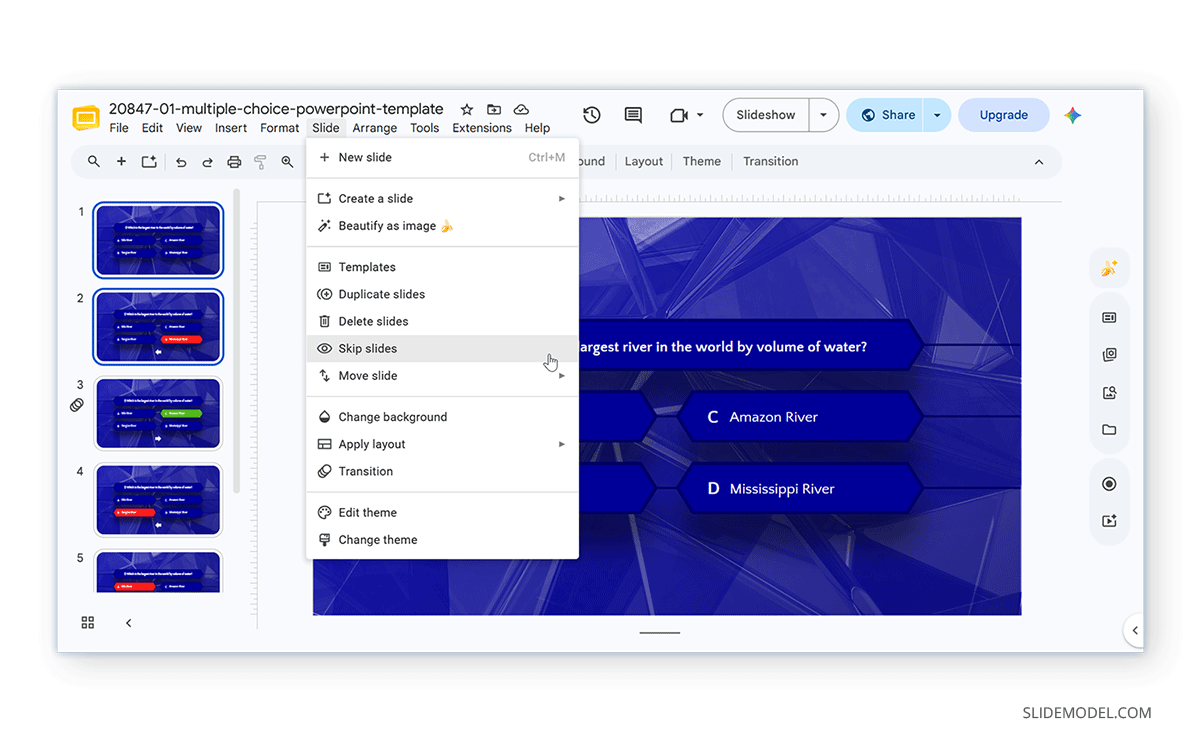This screenshot has width=1200, height=743.
Task: Click the move-to-folder icon beside title
Action: pos(494,109)
